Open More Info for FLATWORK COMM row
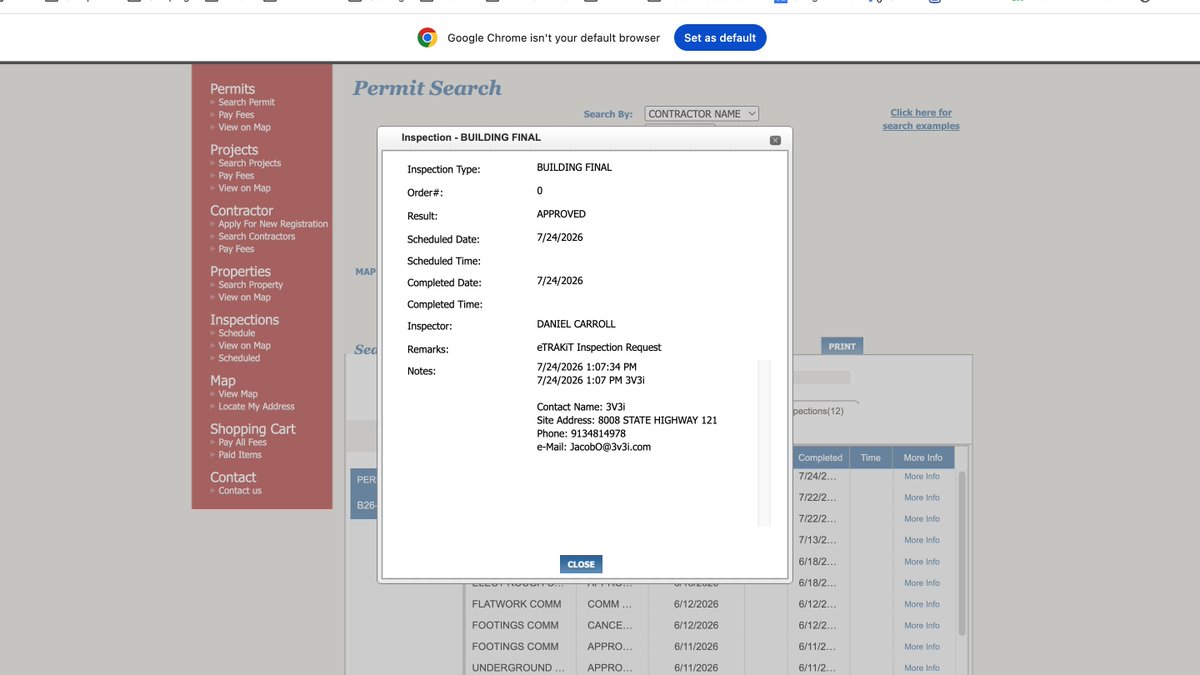1200x675 pixels. point(922,604)
